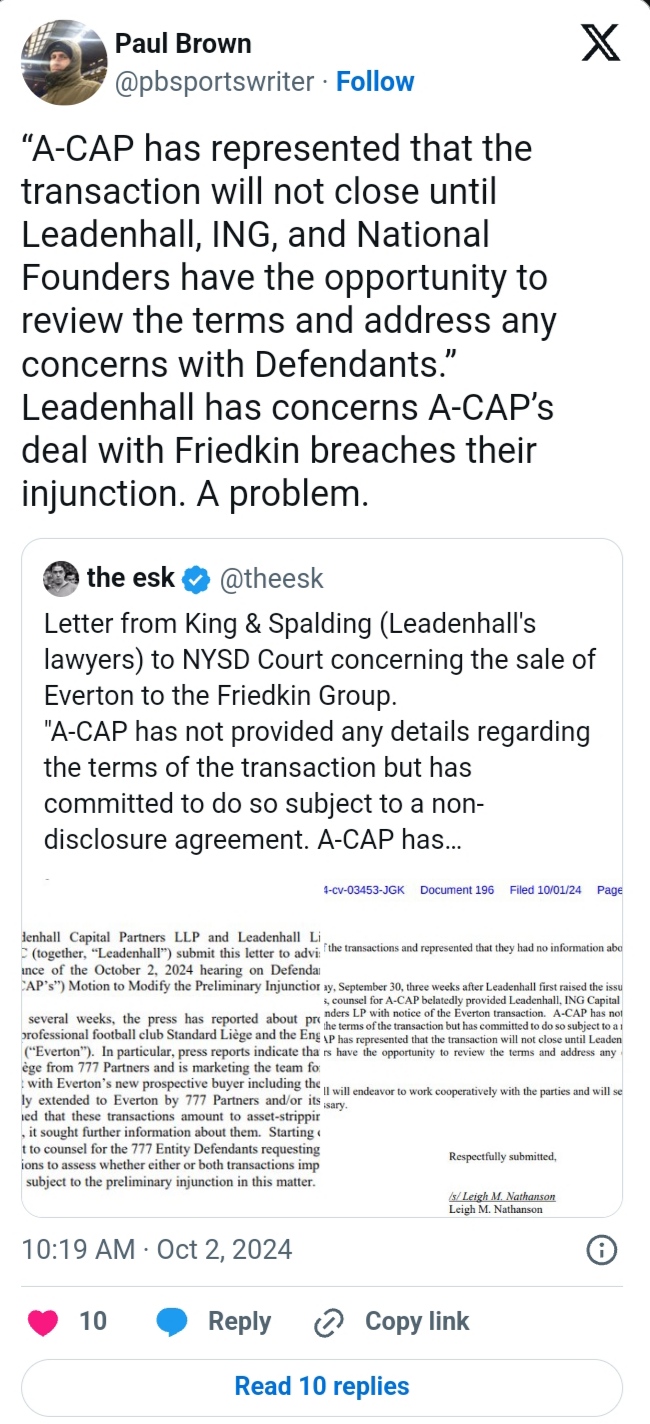Open the @pbsportswriter handle link
The width and height of the screenshot is (650, 1424).
coord(215,82)
